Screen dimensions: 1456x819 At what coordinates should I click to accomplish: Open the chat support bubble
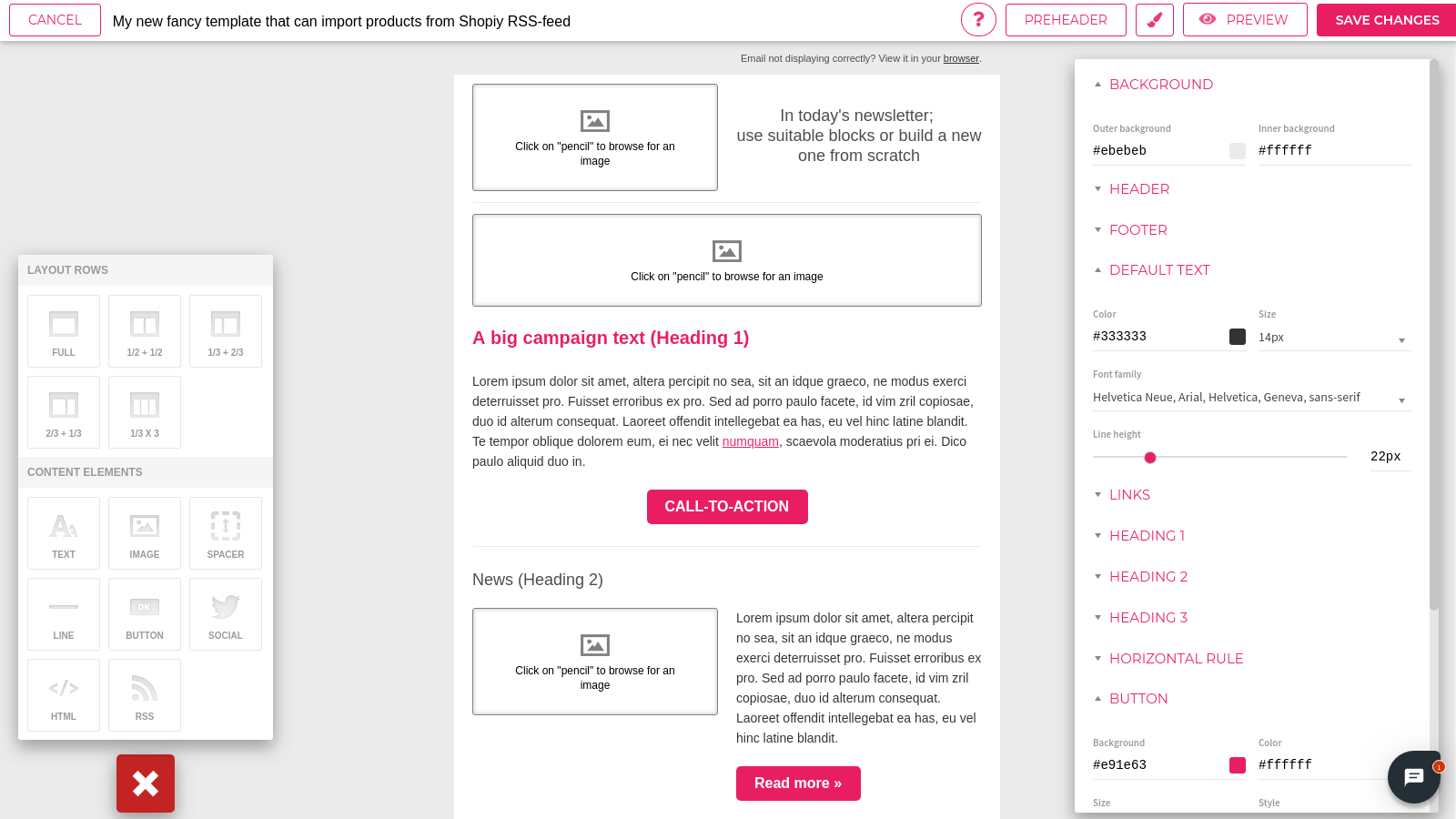(x=1413, y=776)
